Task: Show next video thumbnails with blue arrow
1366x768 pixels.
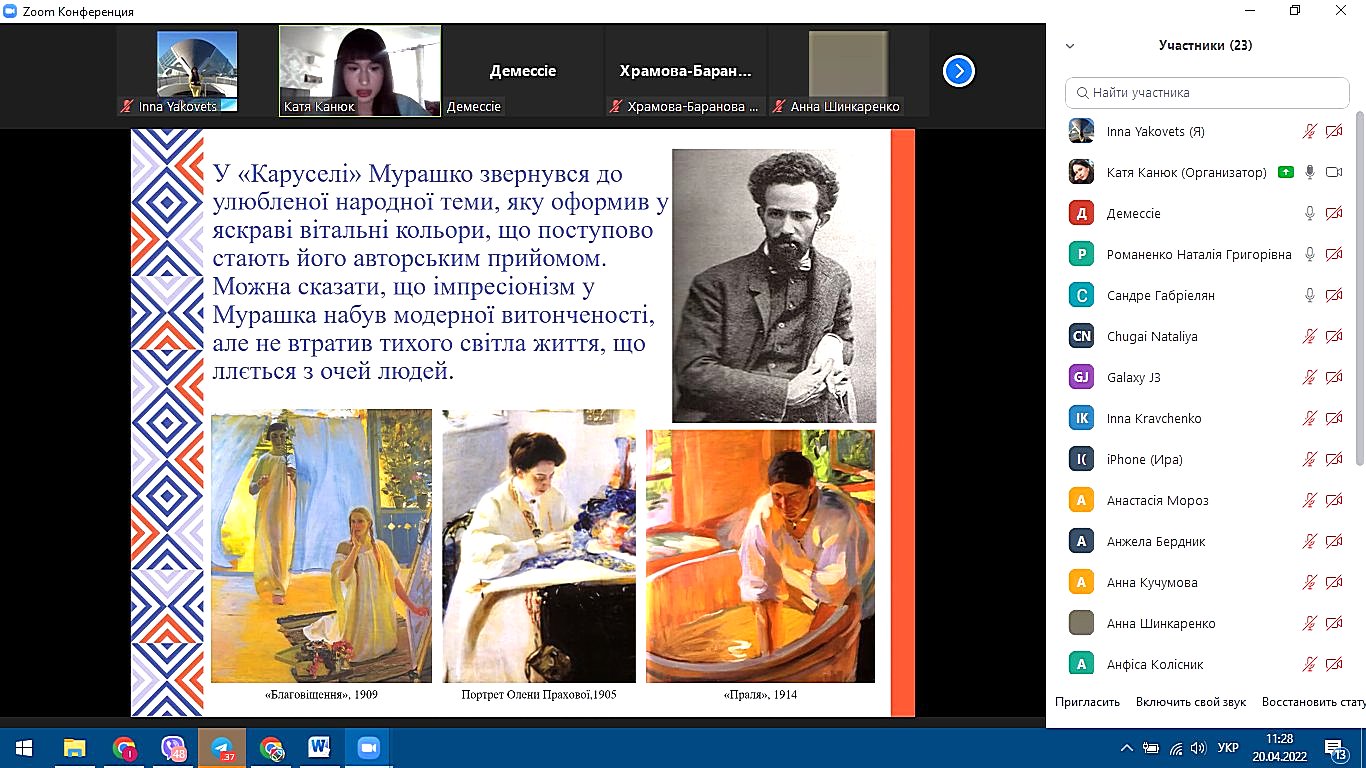Action: click(959, 71)
